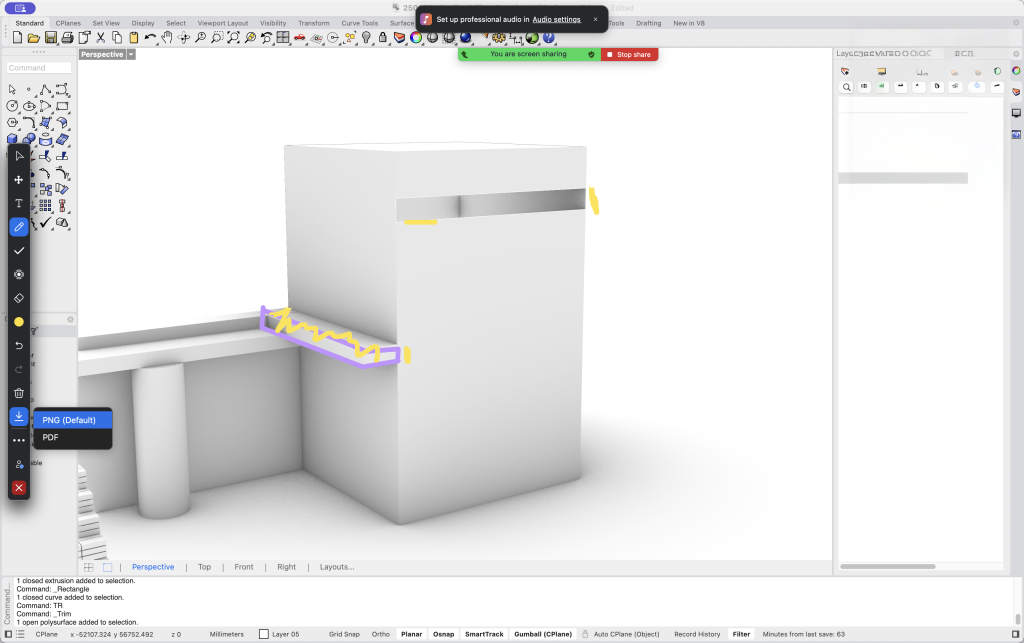Select the Pan hand tool
1024x643 pixels.
tap(167, 38)
